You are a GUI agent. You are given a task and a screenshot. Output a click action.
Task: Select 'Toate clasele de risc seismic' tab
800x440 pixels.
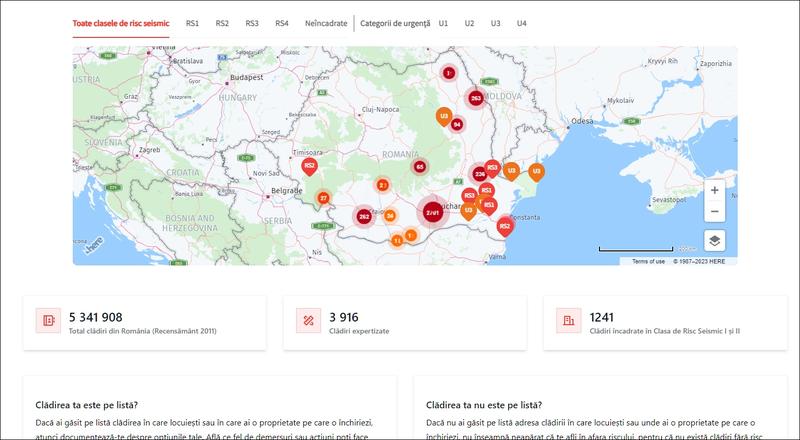pyautogui.click(x=121, y=23)
